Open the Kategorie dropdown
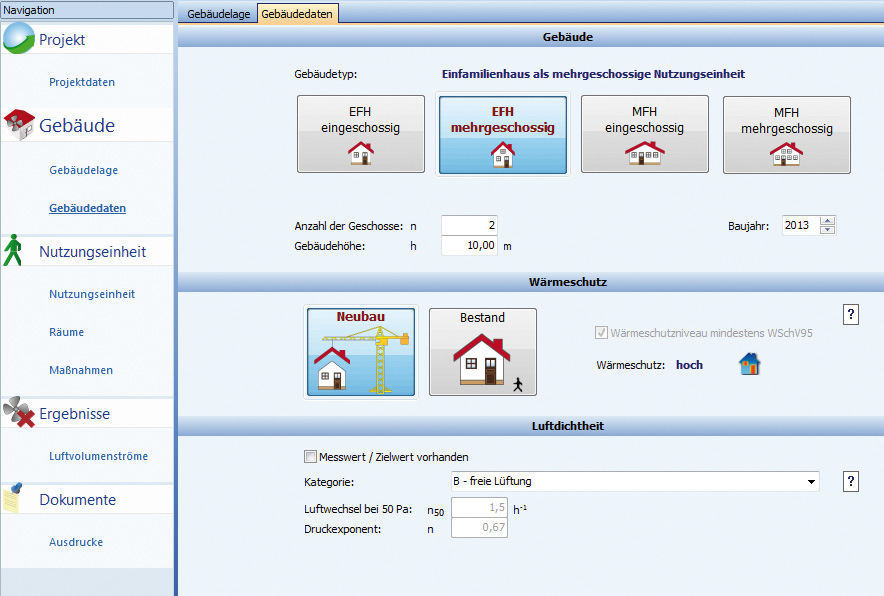Viewport: 884px width, 596px height. (811, 482)
